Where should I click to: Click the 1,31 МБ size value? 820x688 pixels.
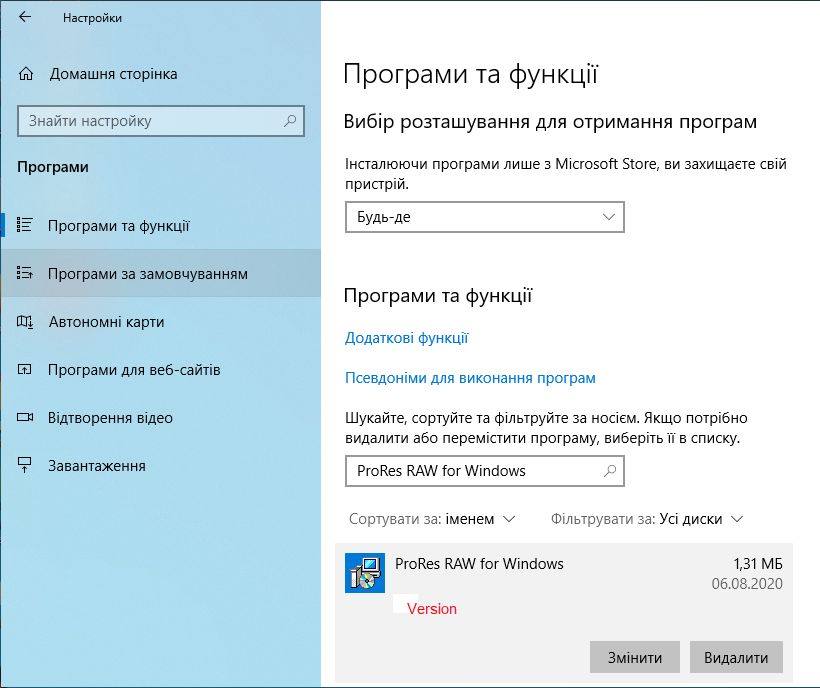[758, 564]
